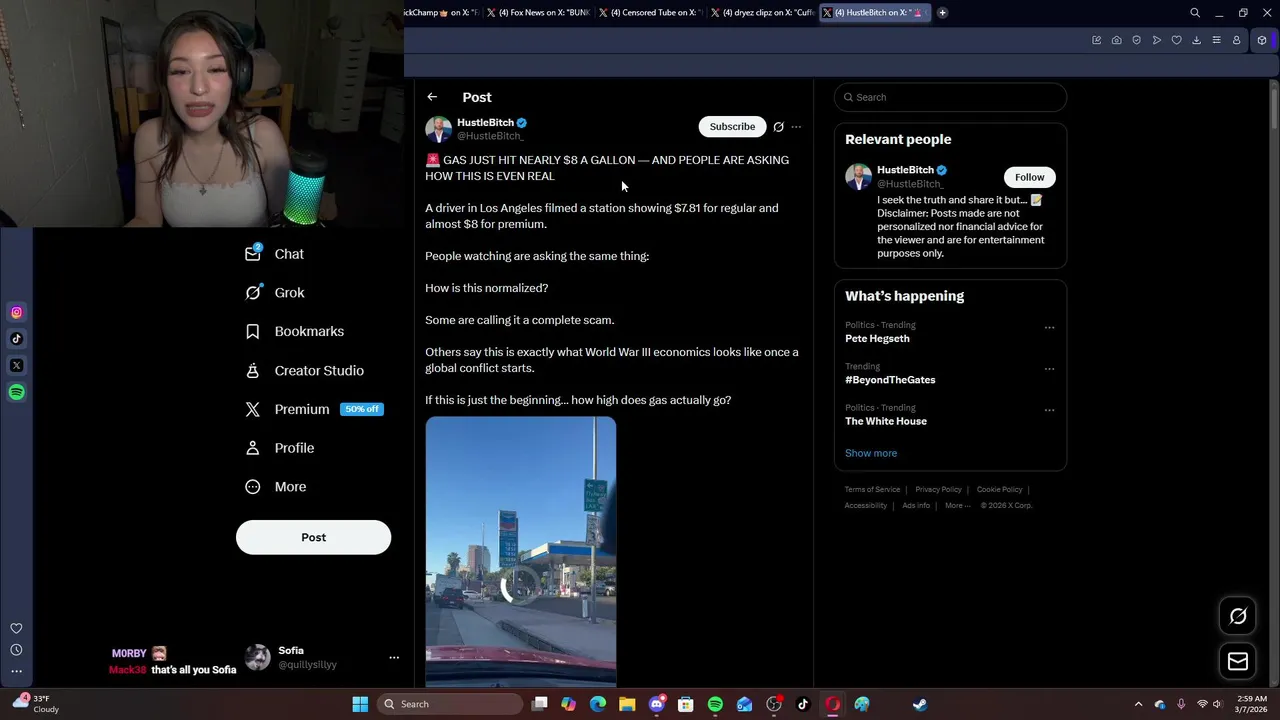Click the Windows taskbar Search box

point(451,704)
